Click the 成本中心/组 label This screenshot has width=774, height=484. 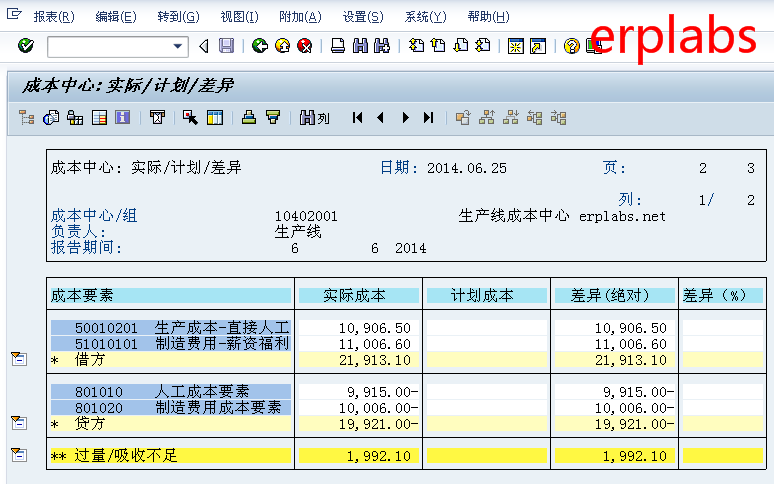point(94,216)
